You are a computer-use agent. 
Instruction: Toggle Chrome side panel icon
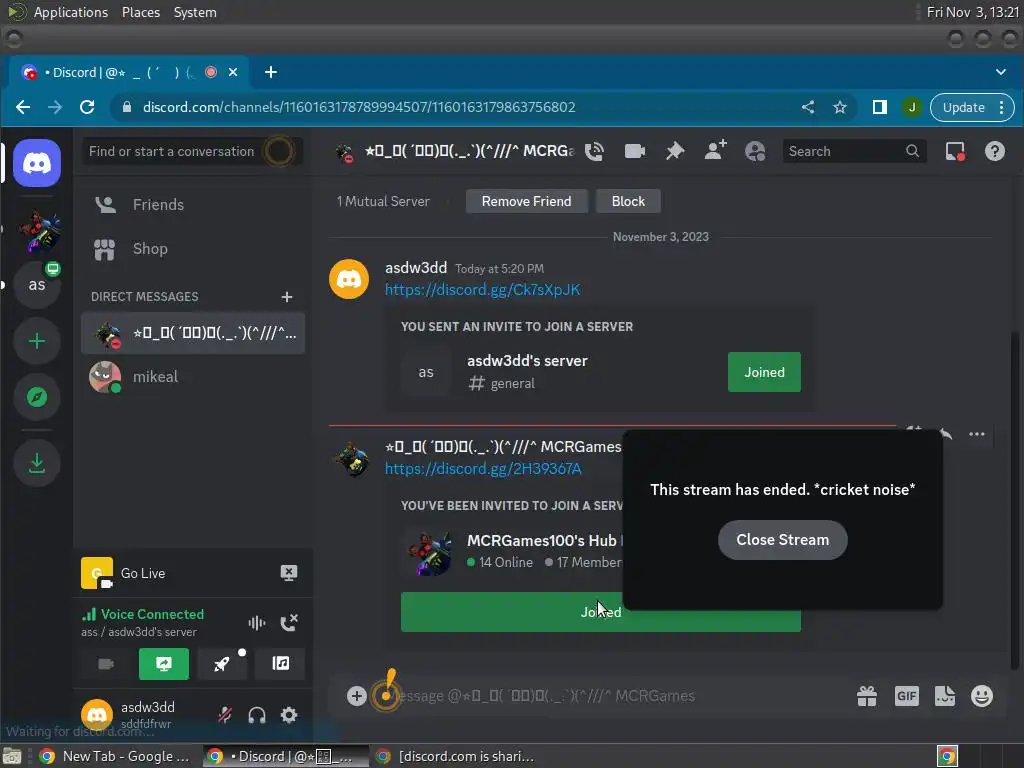click(x=880, y=107)
